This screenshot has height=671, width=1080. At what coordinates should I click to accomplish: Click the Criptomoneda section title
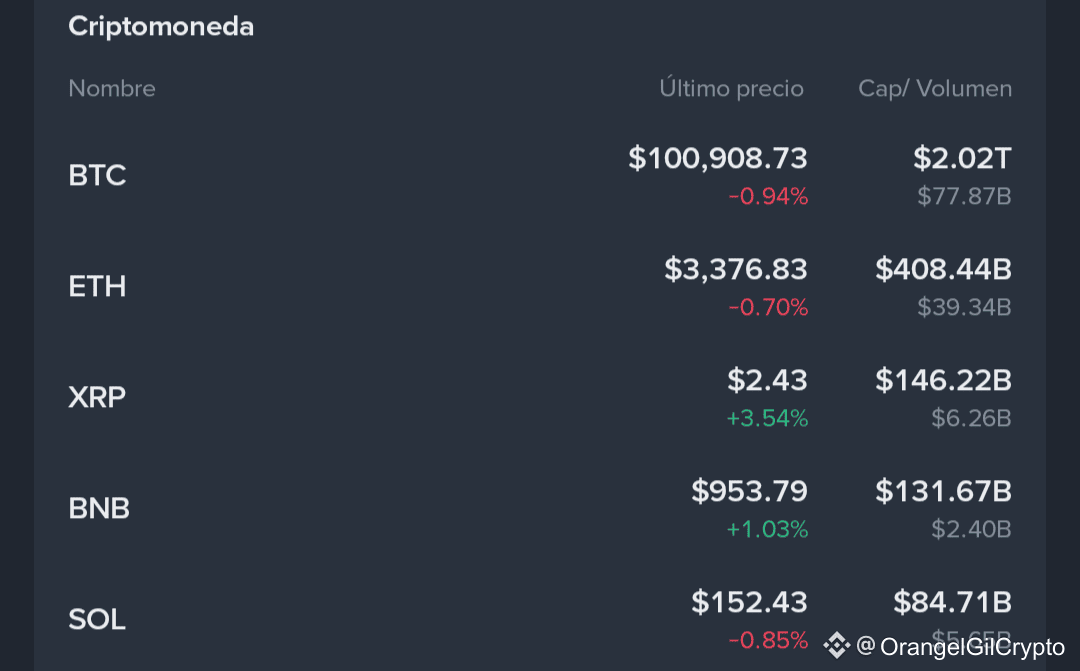point(161,27)
